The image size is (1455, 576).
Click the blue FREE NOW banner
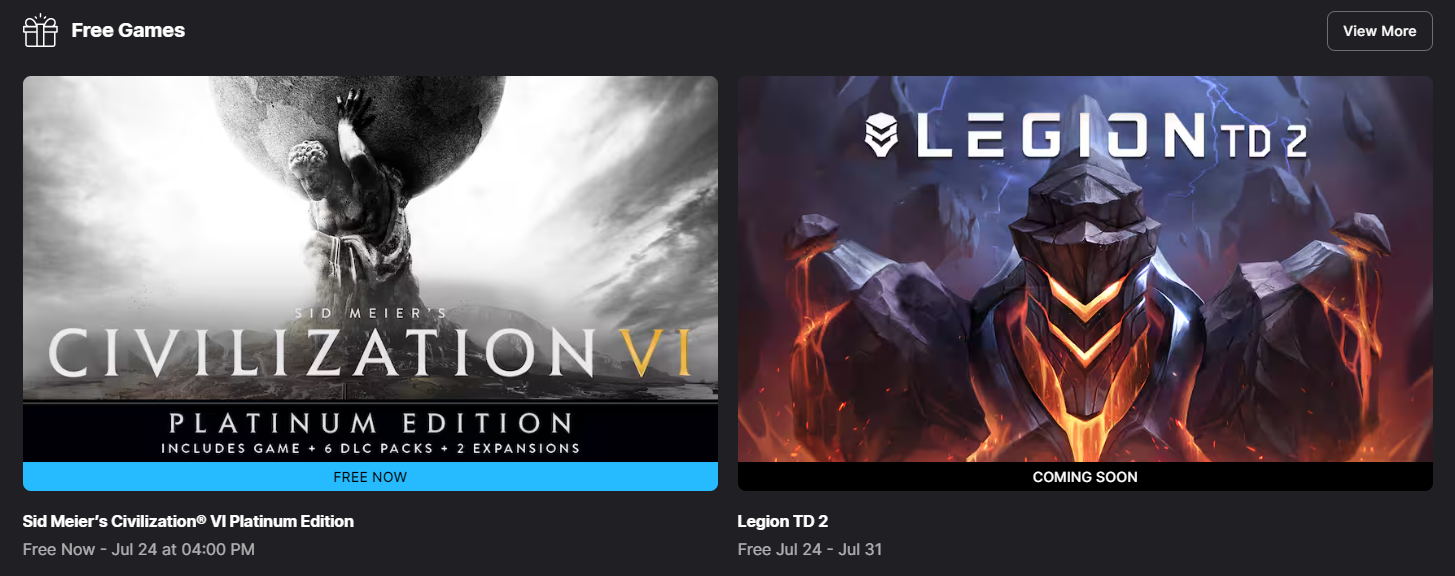click(370, 477)
